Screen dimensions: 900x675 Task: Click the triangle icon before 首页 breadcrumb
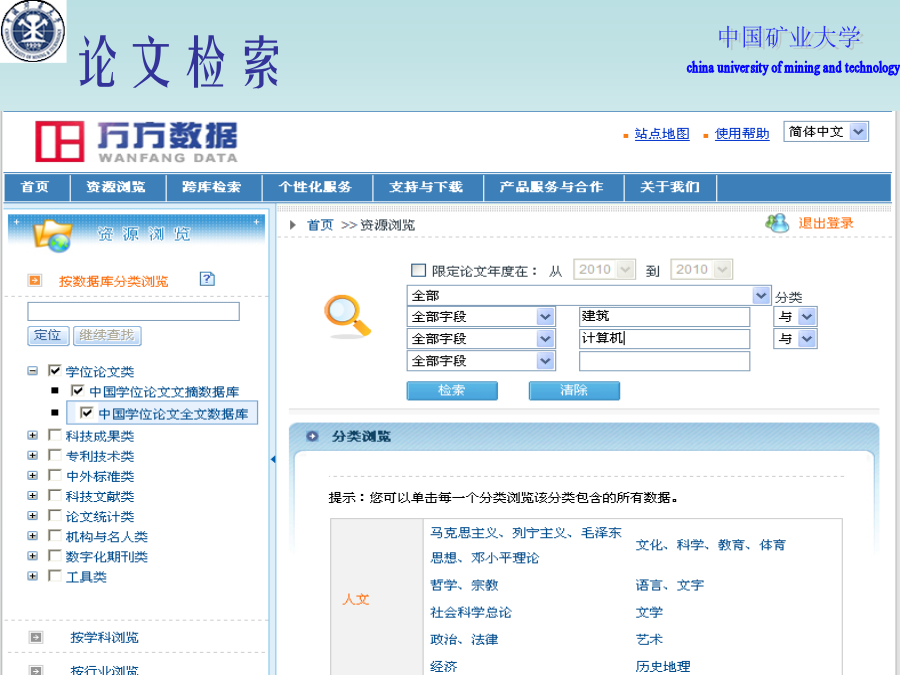pos(293,225)
